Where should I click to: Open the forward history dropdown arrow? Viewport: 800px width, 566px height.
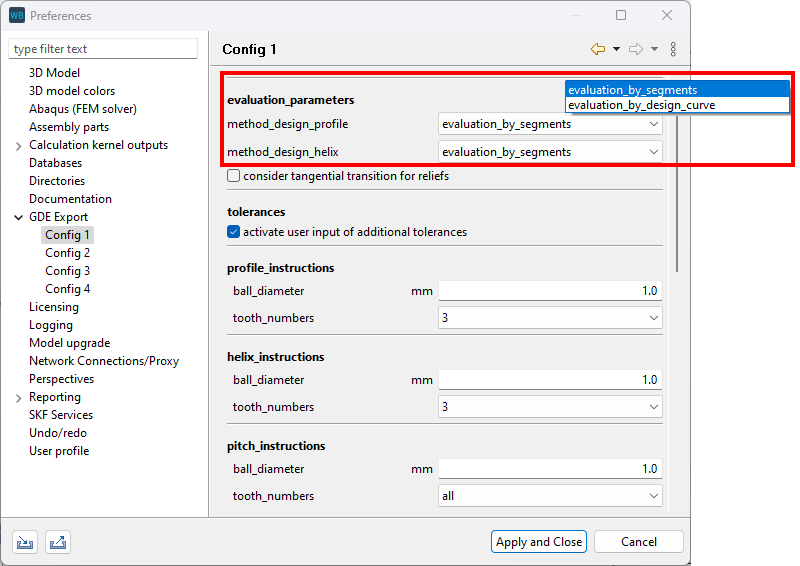click(x=654, y=49)
